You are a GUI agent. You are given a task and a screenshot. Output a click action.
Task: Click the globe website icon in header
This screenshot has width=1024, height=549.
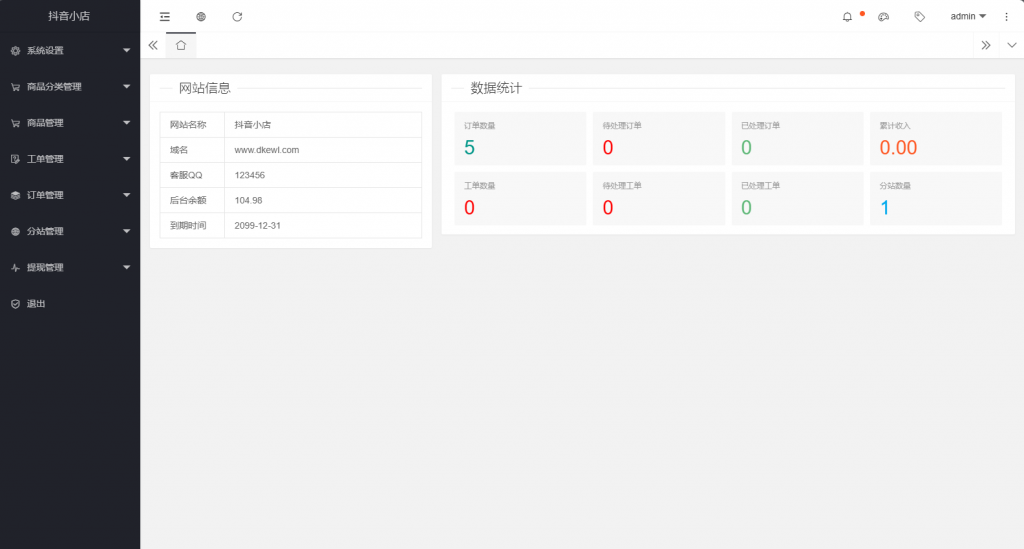pos(201,17)
